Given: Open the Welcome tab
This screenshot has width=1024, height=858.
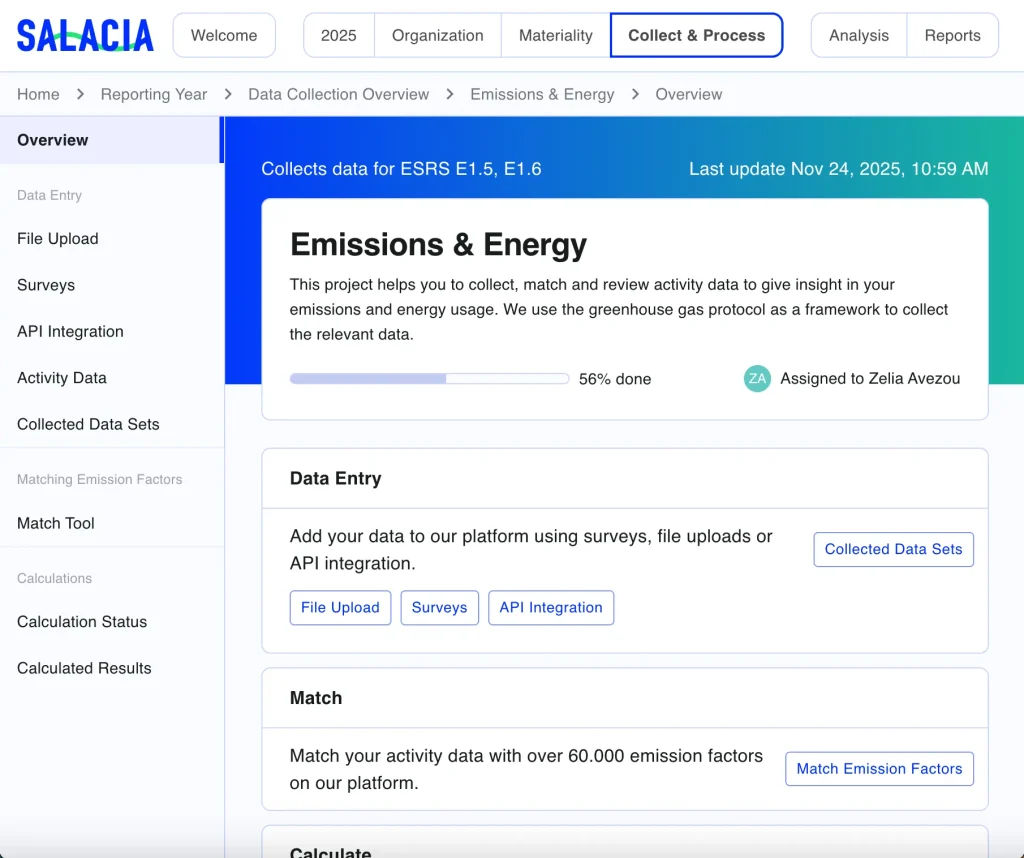Looking at the screenshot, I should pyautogui.click(x=224, y=35).
